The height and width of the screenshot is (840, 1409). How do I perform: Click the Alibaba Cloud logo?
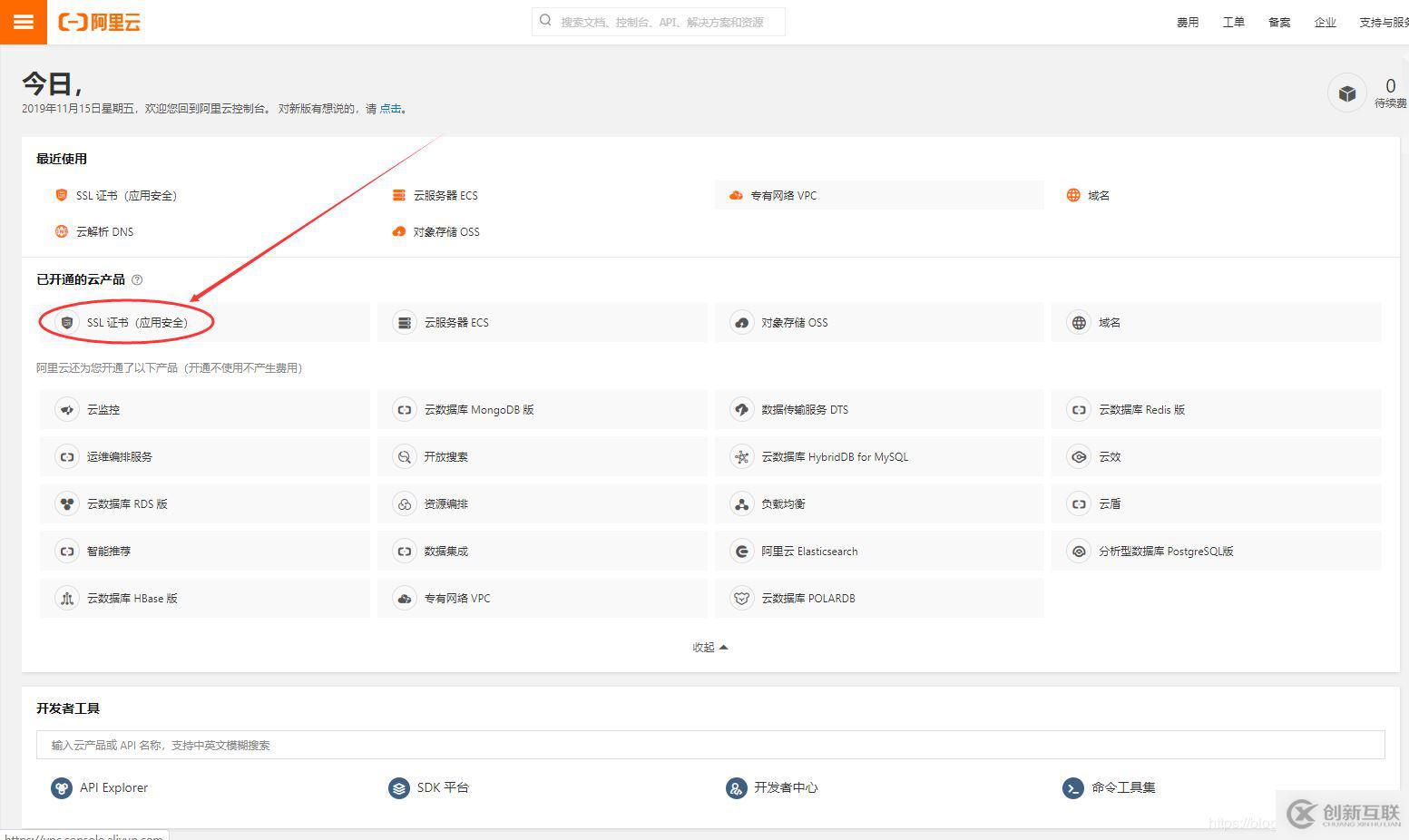coord(100,22)
